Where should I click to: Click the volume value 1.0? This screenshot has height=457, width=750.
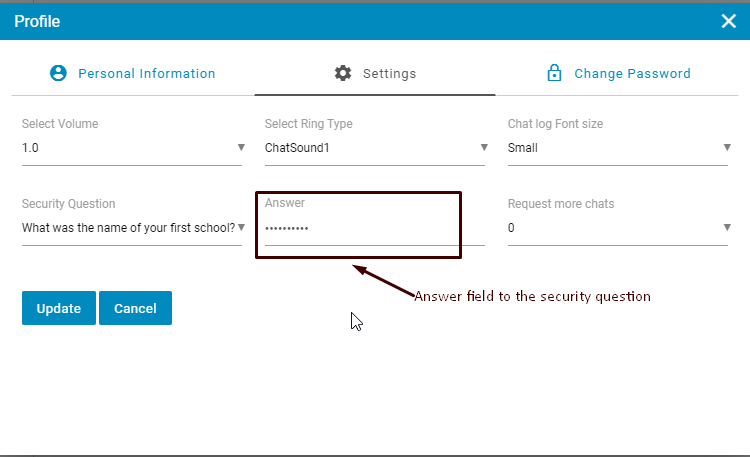pyautogui.click(x=31, y=148)
